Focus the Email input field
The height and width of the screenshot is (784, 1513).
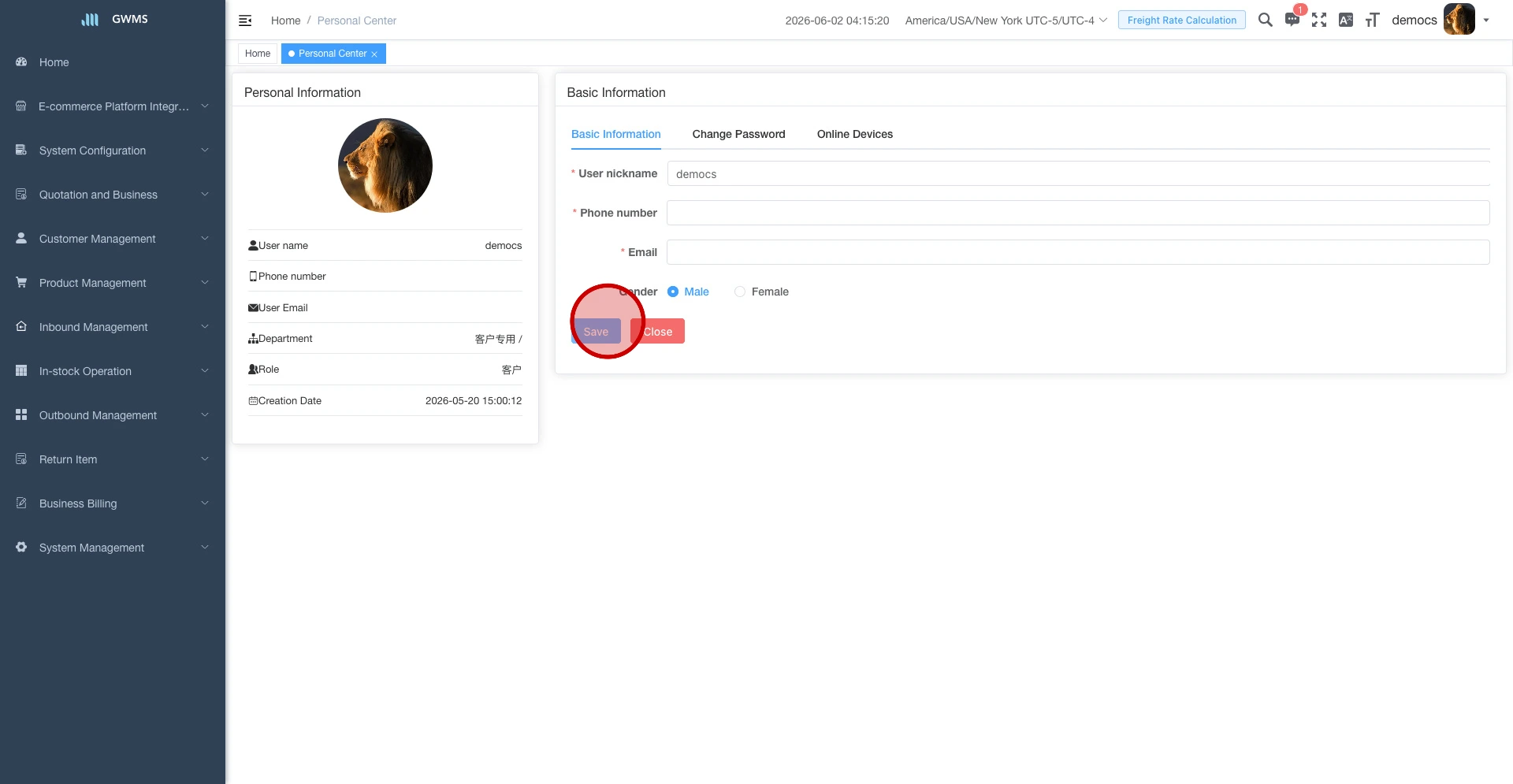tap(1078, 252)
